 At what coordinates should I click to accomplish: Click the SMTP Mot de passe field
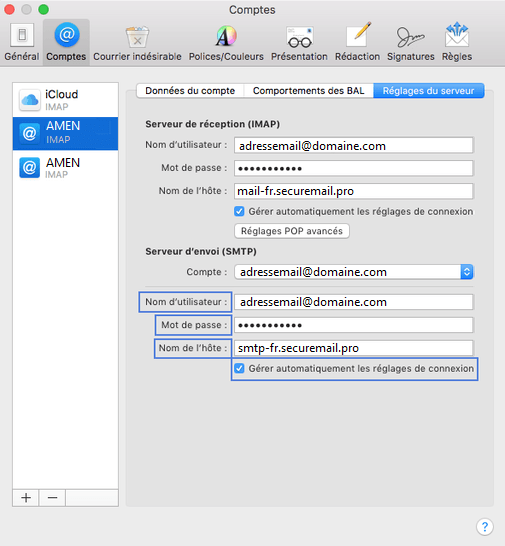pyautogui.click(x=354, y=325)
